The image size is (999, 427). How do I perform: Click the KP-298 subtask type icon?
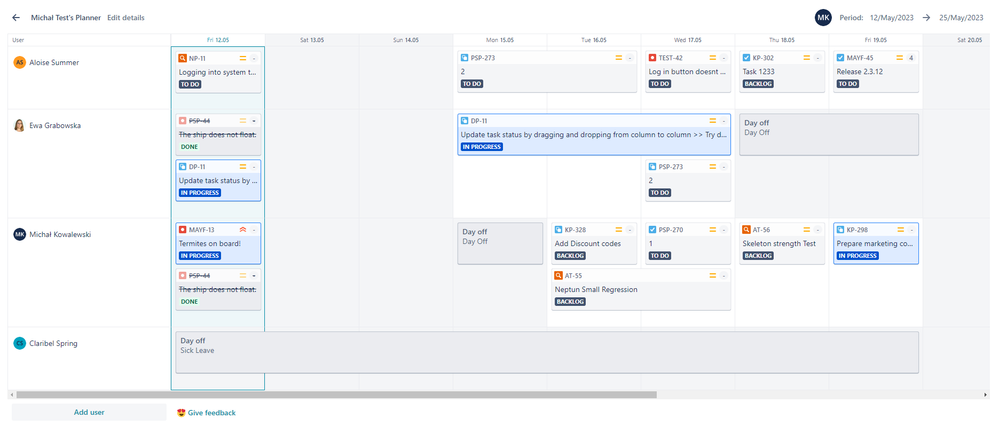[840, 229]
